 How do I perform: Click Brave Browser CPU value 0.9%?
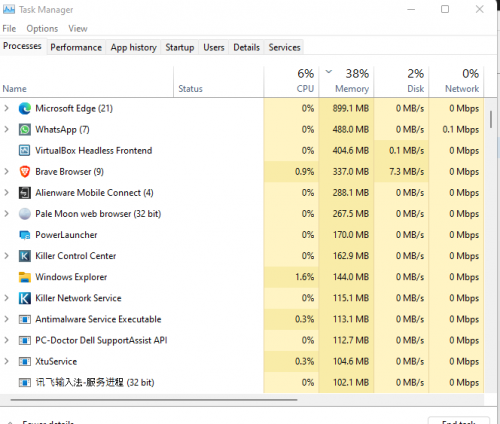304,172
